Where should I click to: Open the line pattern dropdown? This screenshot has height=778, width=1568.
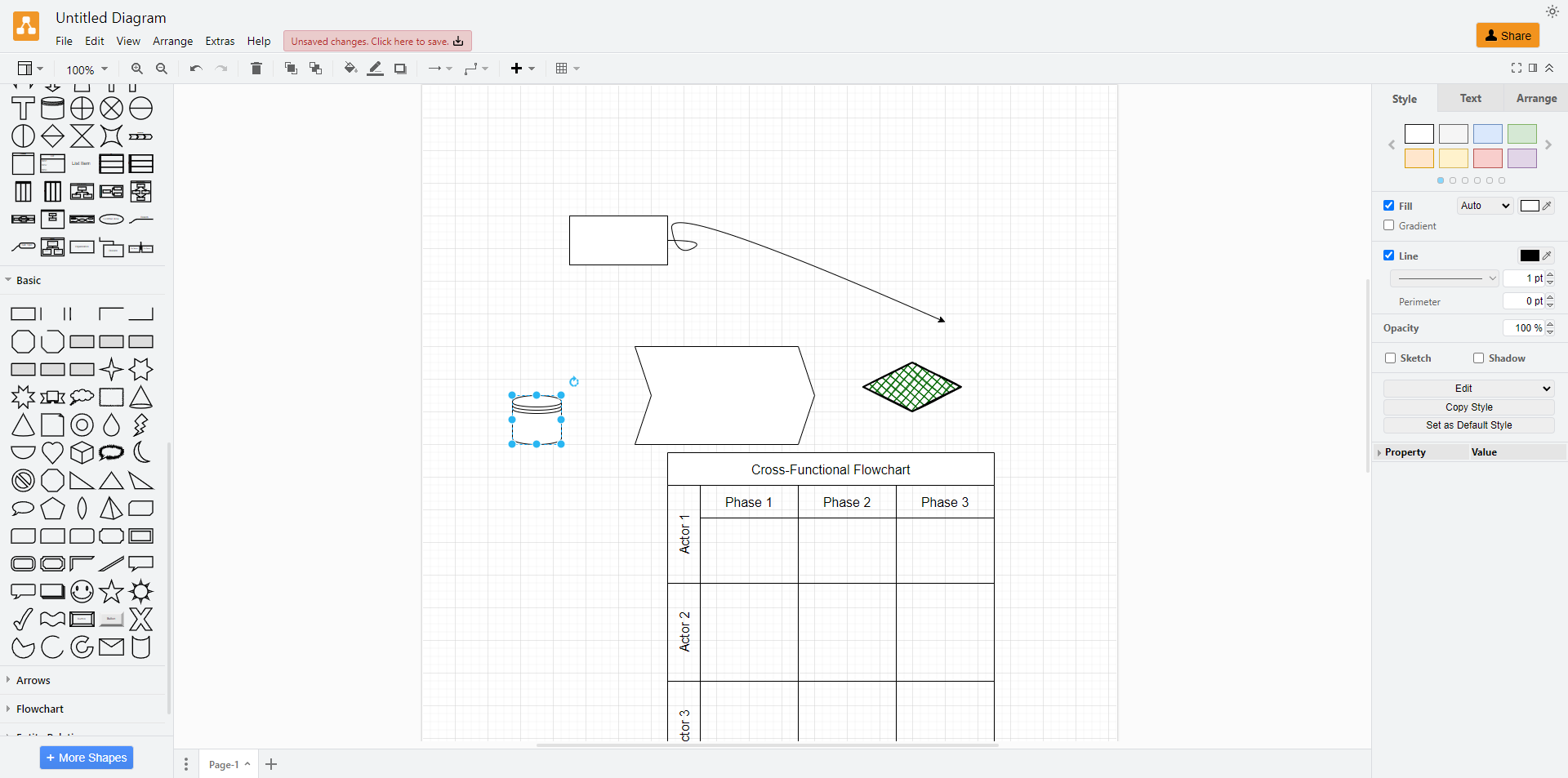click(1445, 278)
